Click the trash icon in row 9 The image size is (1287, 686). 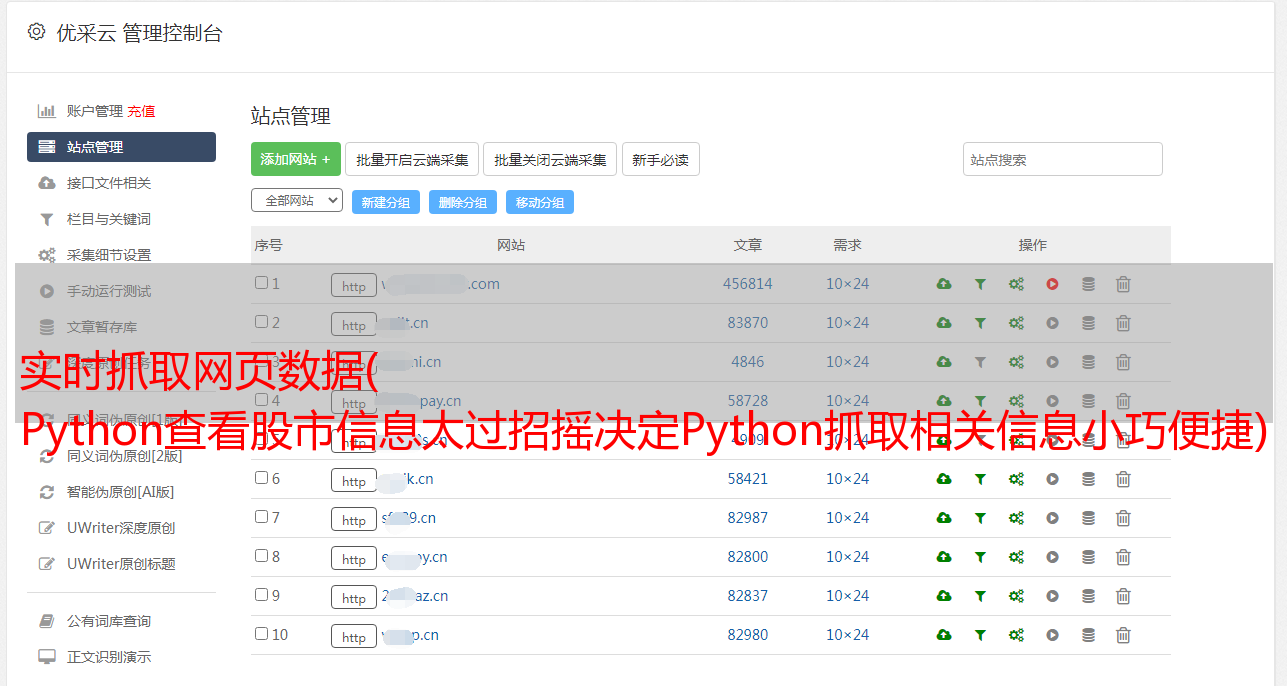1123,596
